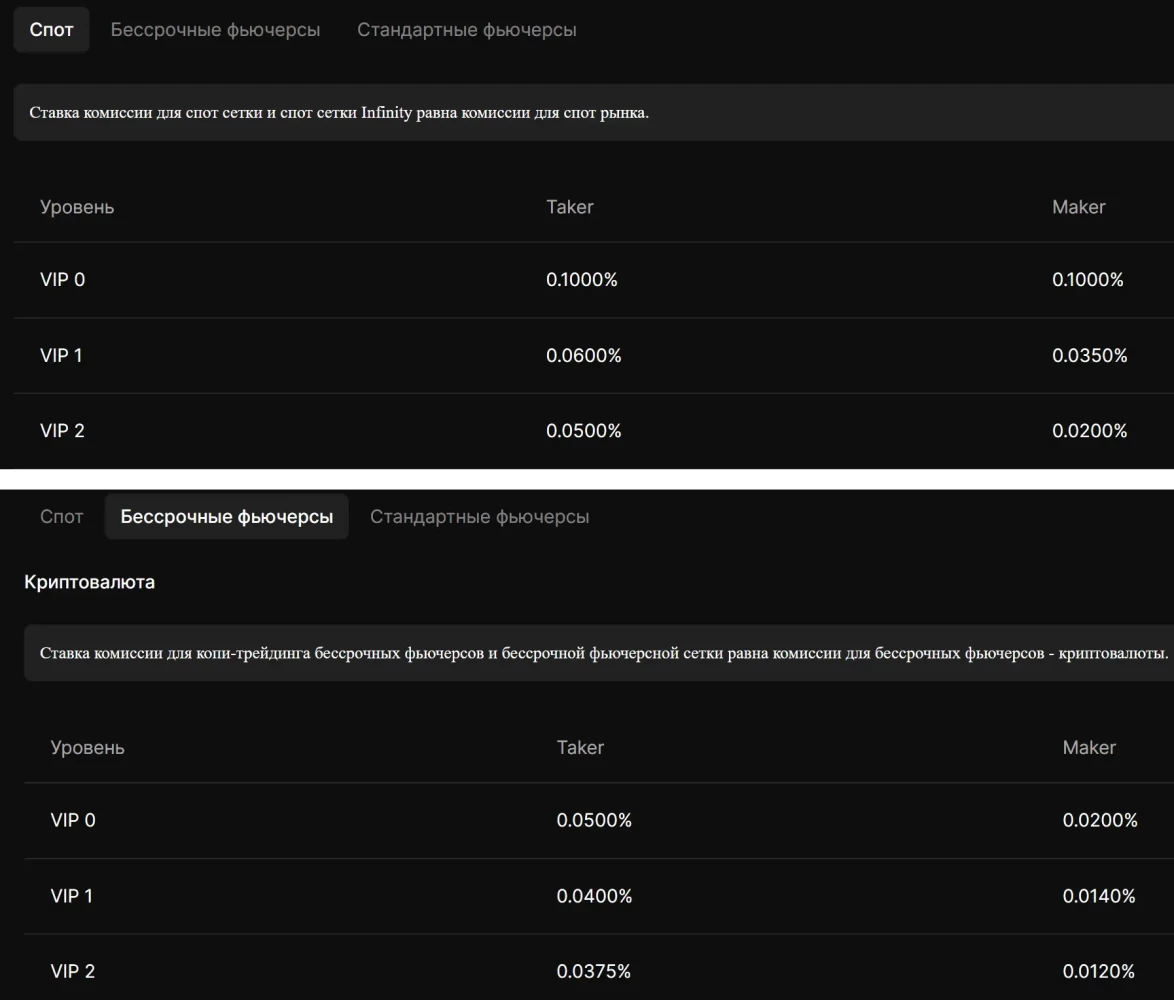Screen dimensions: 1174x1000
Task: Click the 0.1000% value under Maker column
Action: click(1087, 280)
